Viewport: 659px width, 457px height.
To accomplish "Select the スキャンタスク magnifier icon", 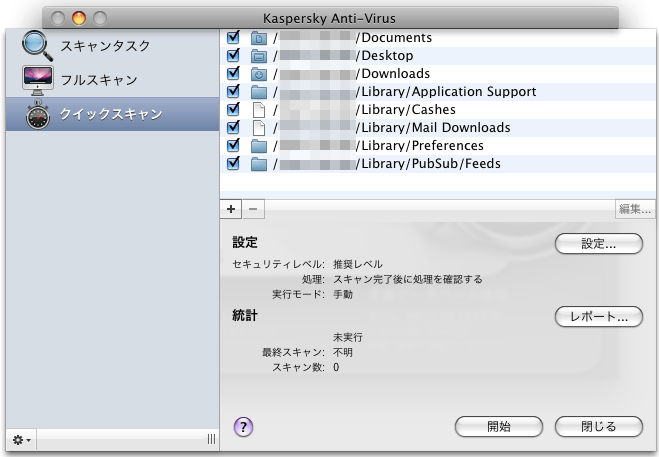I will point(37,45).
